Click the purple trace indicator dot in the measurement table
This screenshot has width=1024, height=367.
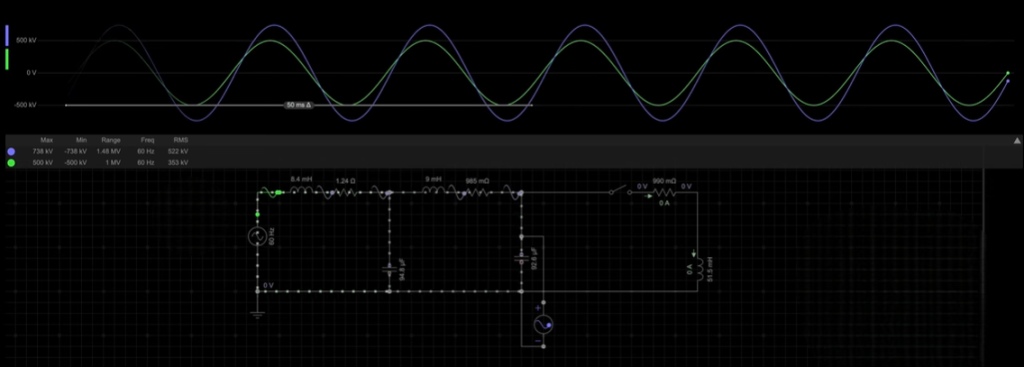click(x=11, y=152)
